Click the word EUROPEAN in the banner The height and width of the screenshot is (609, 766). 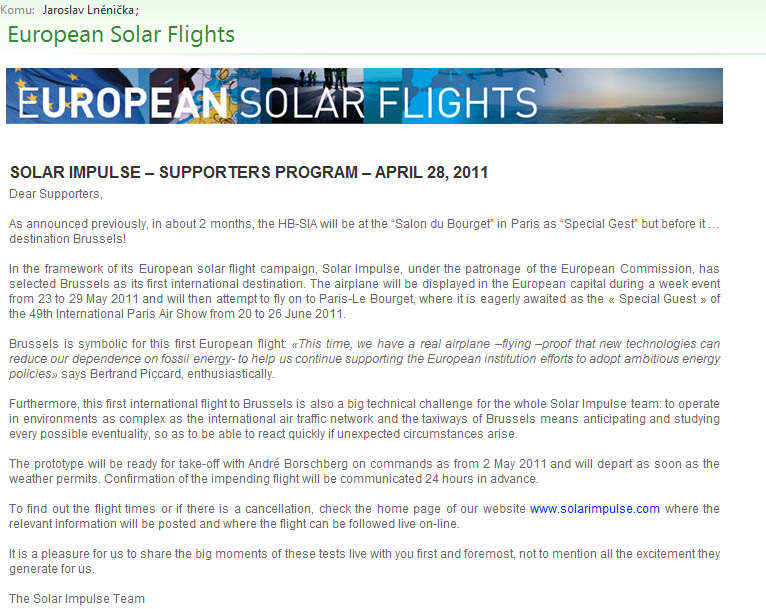click(x=123, y=103)
